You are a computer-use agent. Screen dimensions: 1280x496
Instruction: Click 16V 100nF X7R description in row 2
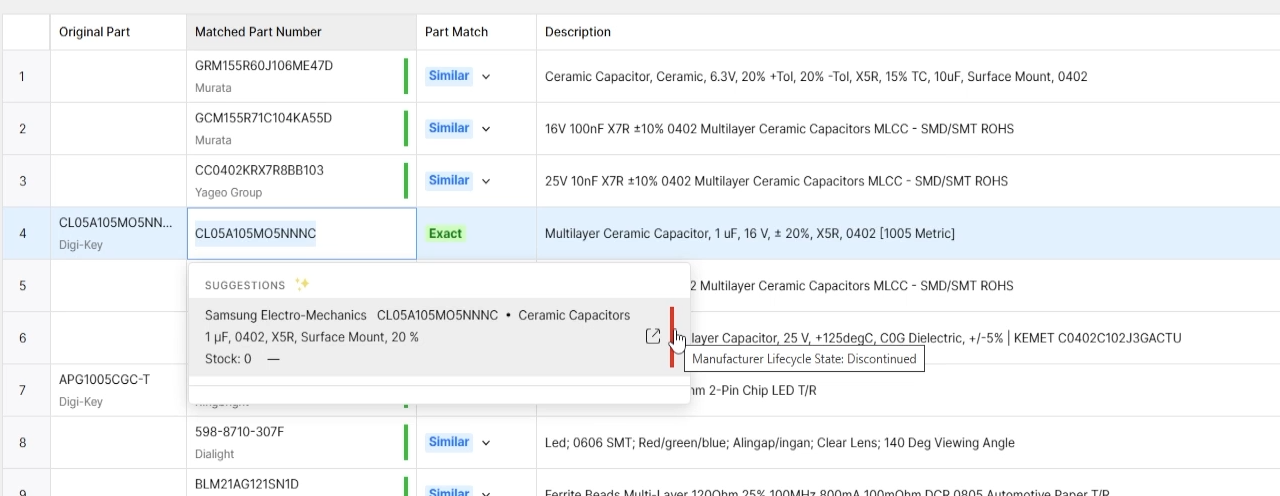(779, 129)
